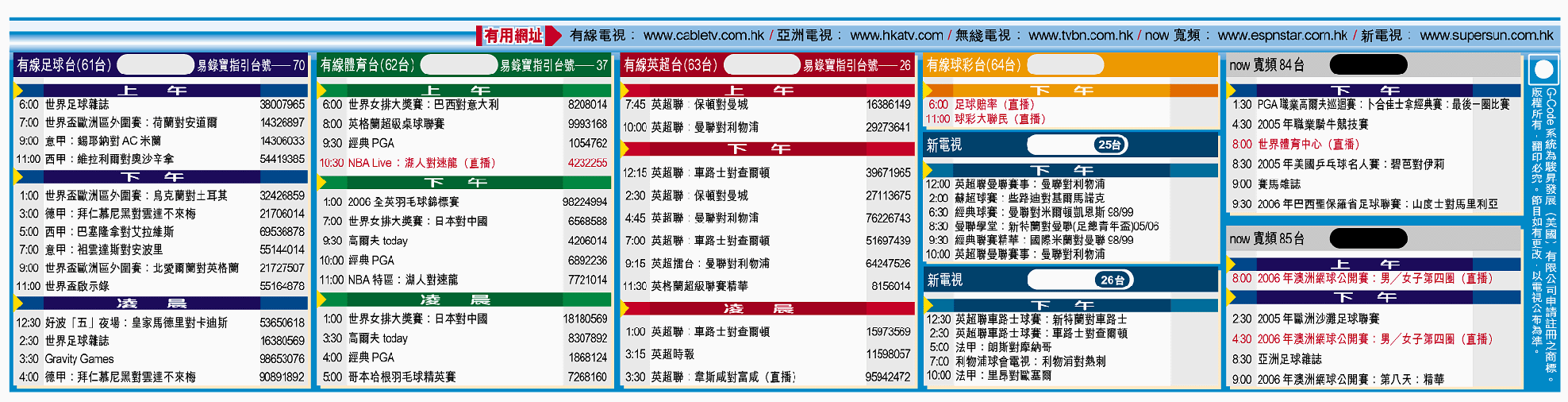This screenshot has width=1568, height=402.
Task: Select the 25台 channel badge
Action: [x=1109, y=145]
